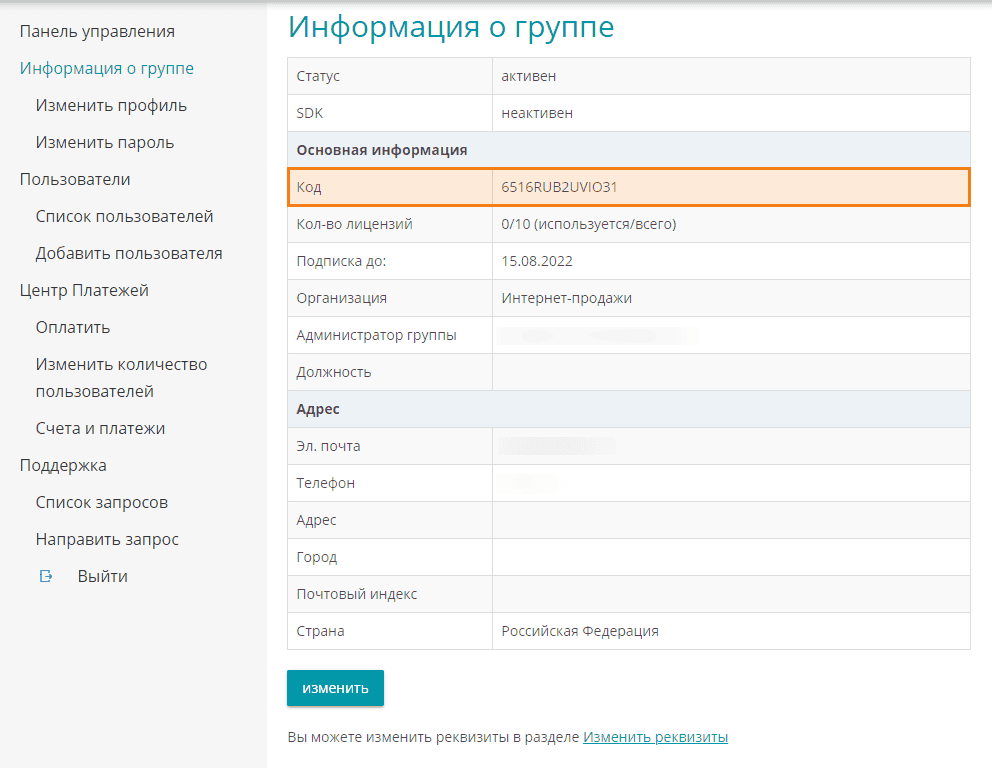
Task: Click the Телефон label
Action: point(325,483)
